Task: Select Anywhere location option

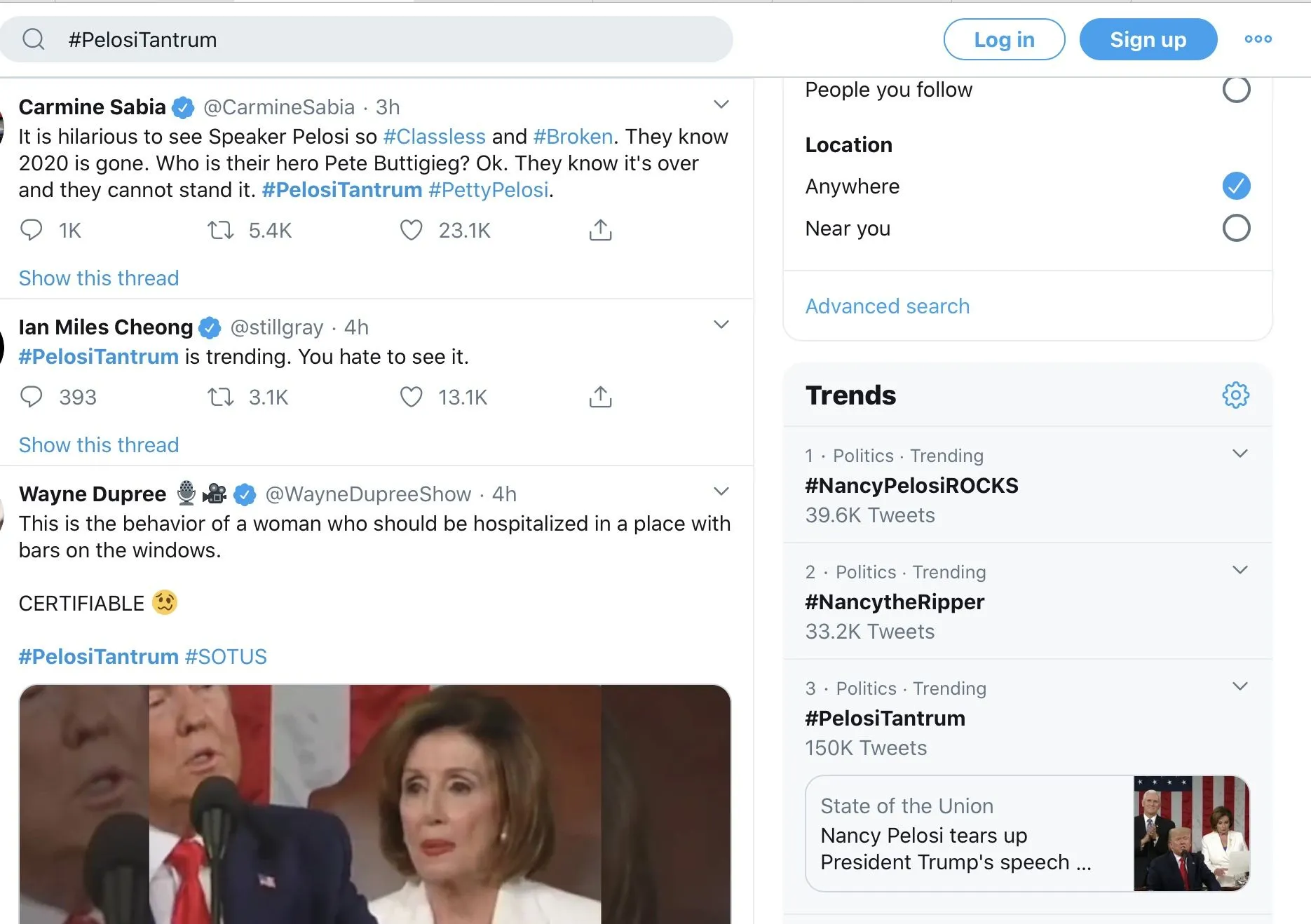Action: [1236, 186]
